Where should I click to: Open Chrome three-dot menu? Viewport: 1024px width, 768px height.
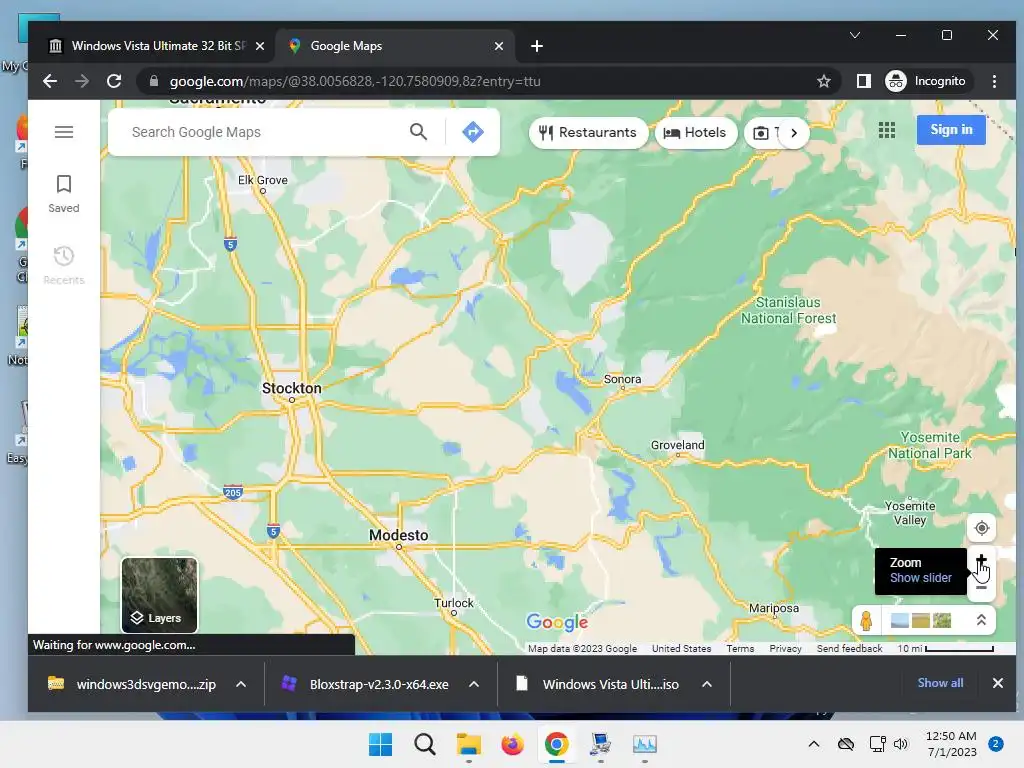994,81
